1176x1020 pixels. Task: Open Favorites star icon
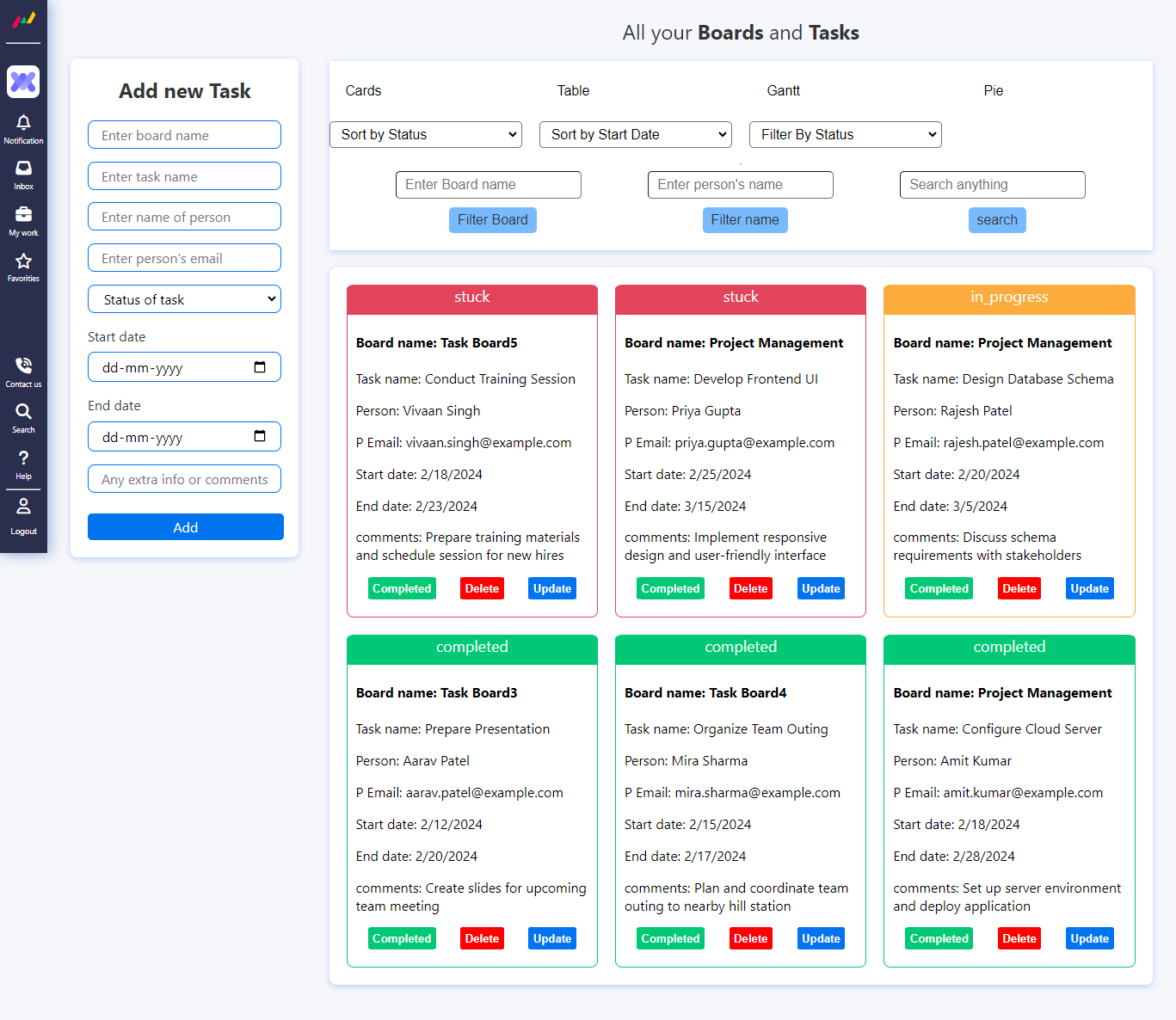pos(23,261)
